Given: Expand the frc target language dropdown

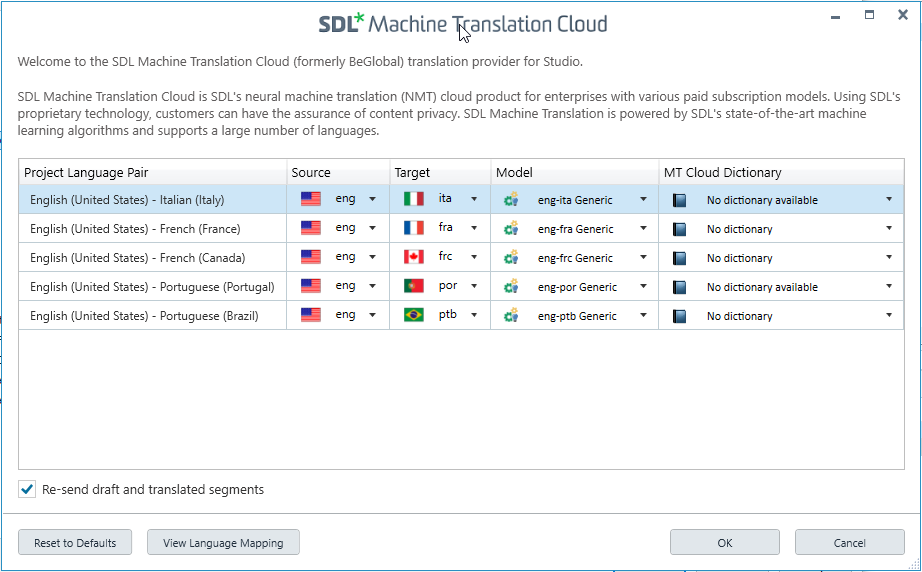Looking at the screenshot, I should point(474,257).
